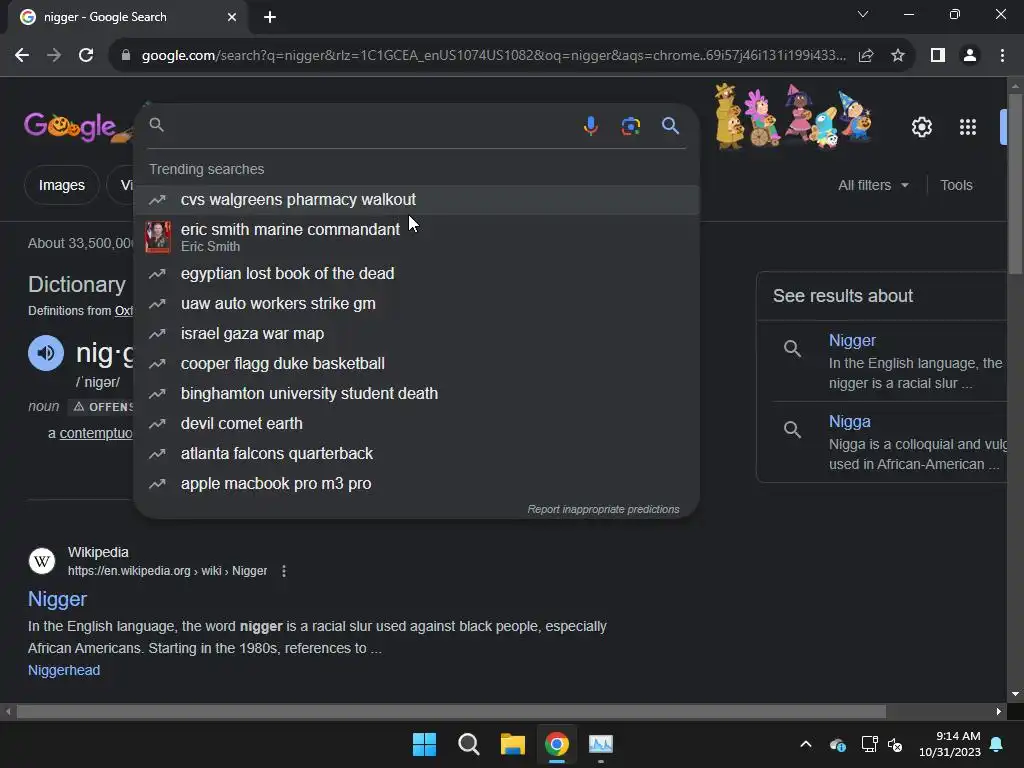Show hidden system tray icons
Screen dimensions: 1024x768
(x=806, y=744)
